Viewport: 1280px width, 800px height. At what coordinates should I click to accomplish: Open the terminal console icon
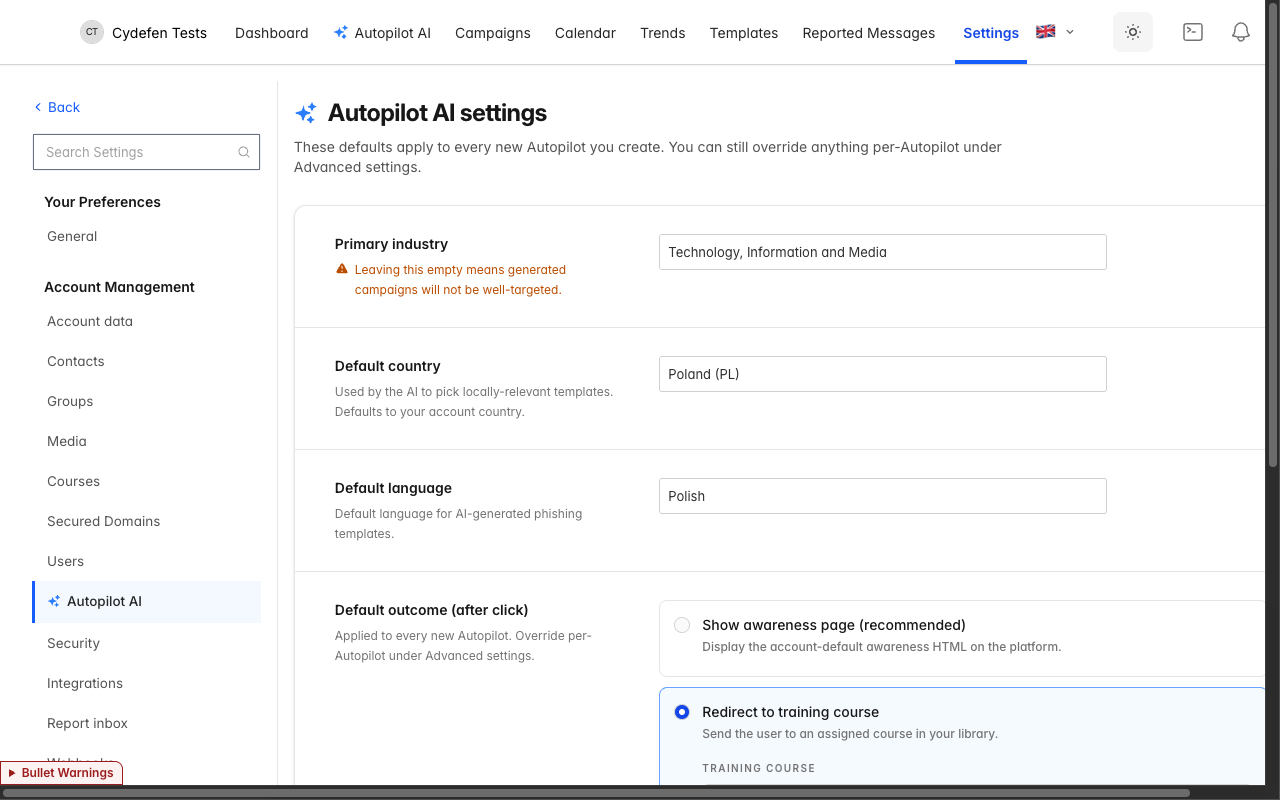[1192, 32]
